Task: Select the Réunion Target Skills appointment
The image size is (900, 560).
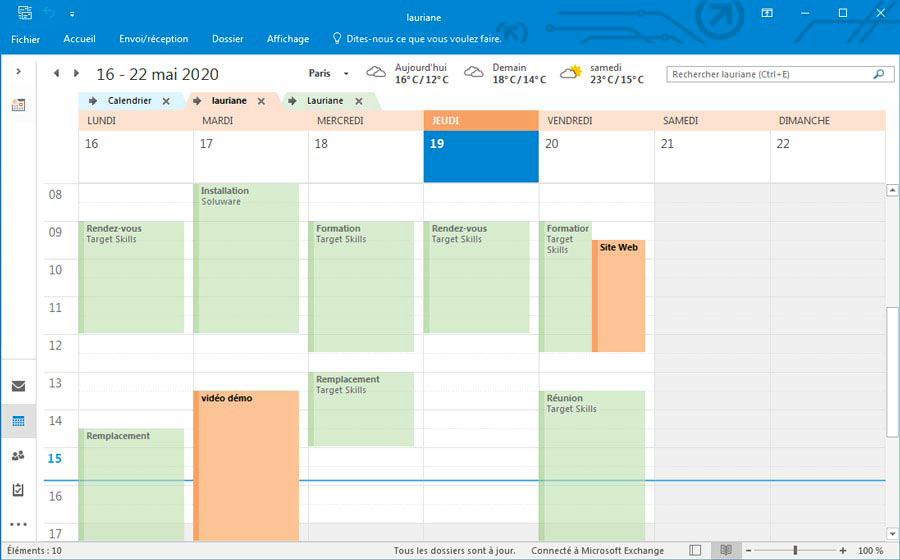Action: (x=592, y=466)
